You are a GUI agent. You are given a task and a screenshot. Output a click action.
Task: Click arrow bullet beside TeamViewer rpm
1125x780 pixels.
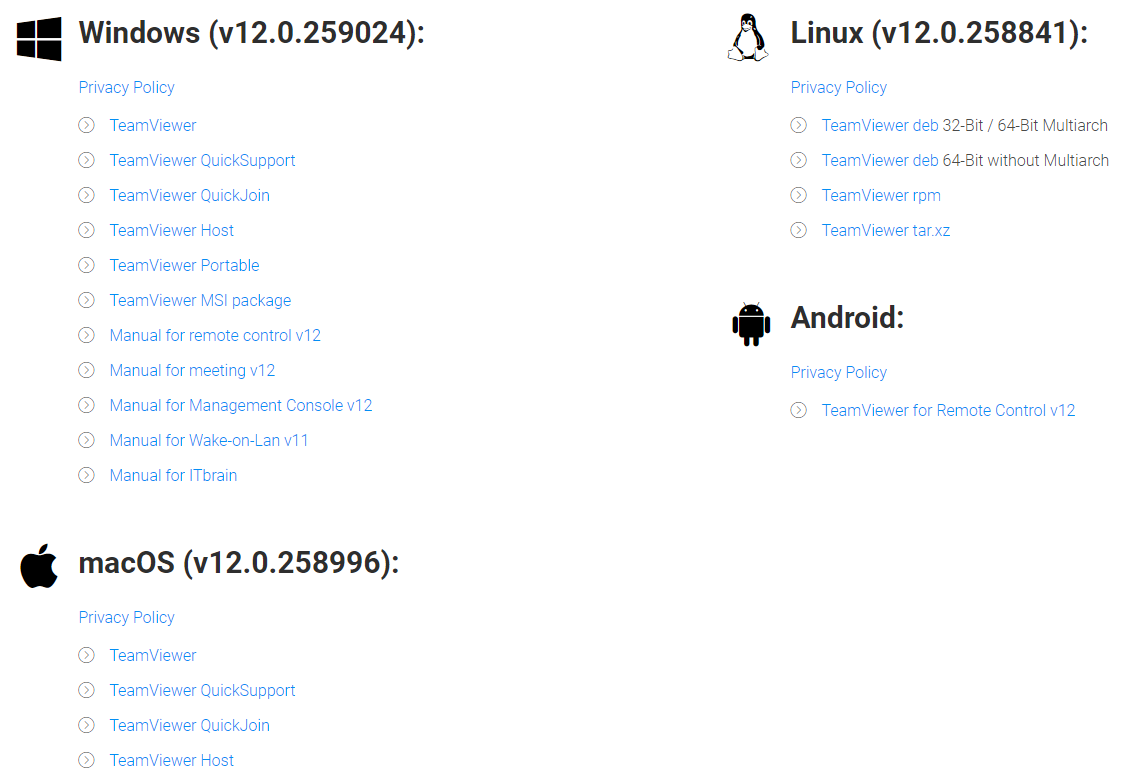[x=798, y=195]
